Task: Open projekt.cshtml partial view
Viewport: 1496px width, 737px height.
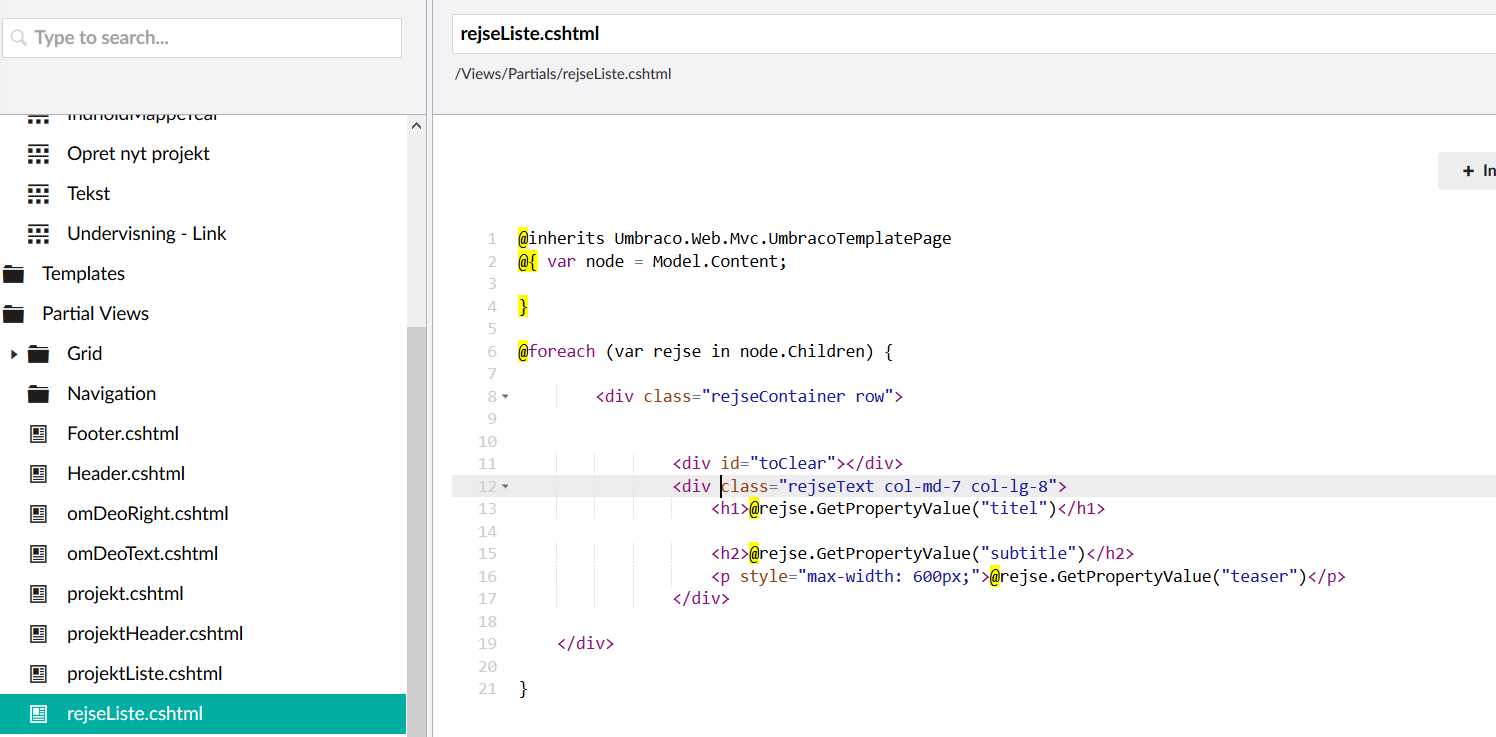Action: pyautogui.click(x=125, y=594)
